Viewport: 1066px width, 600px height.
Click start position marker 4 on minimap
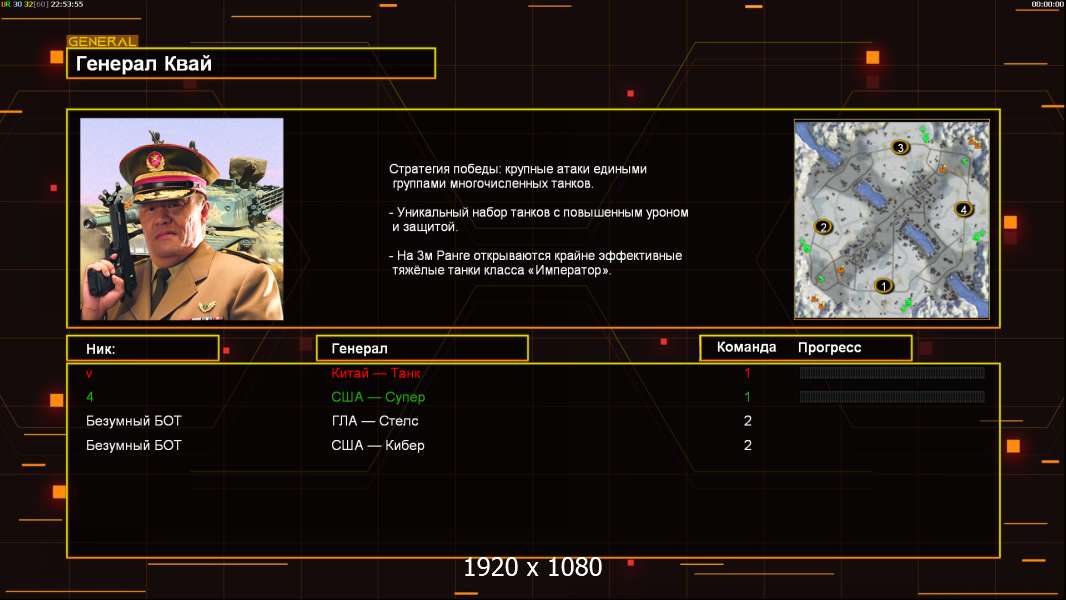(x=963, y=209)
